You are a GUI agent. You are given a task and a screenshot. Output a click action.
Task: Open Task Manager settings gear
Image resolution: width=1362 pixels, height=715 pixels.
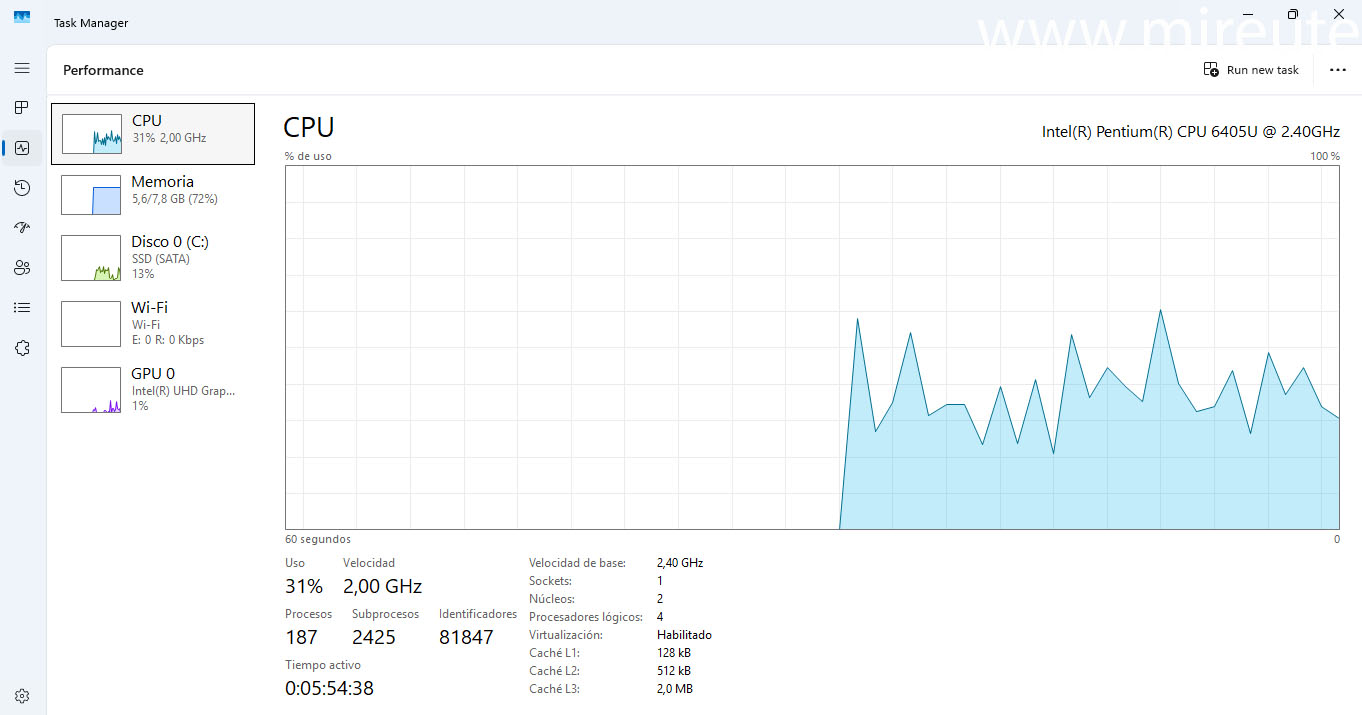coord(22,696)
